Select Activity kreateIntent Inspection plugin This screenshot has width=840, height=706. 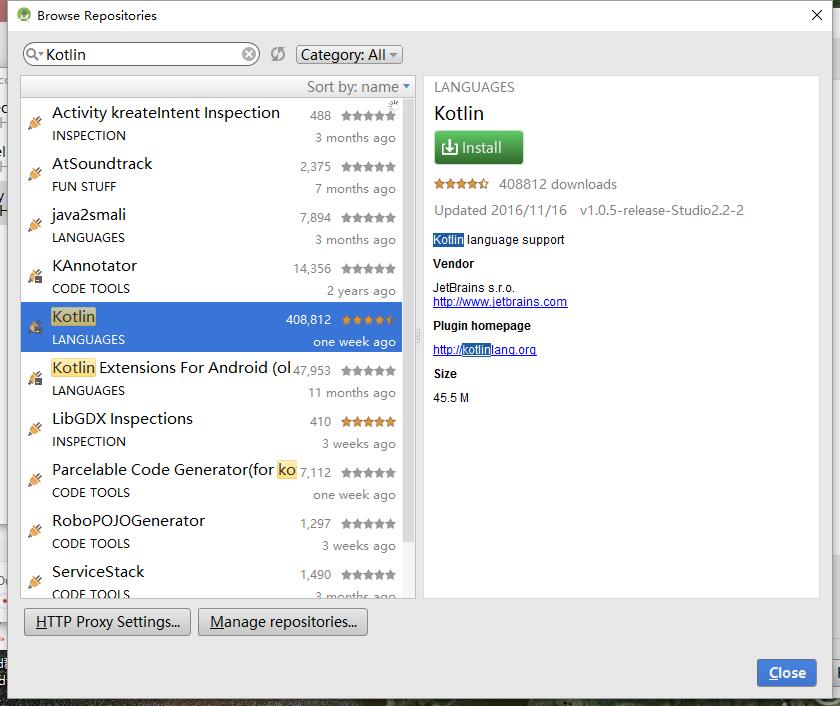click(x=211, y=123)
